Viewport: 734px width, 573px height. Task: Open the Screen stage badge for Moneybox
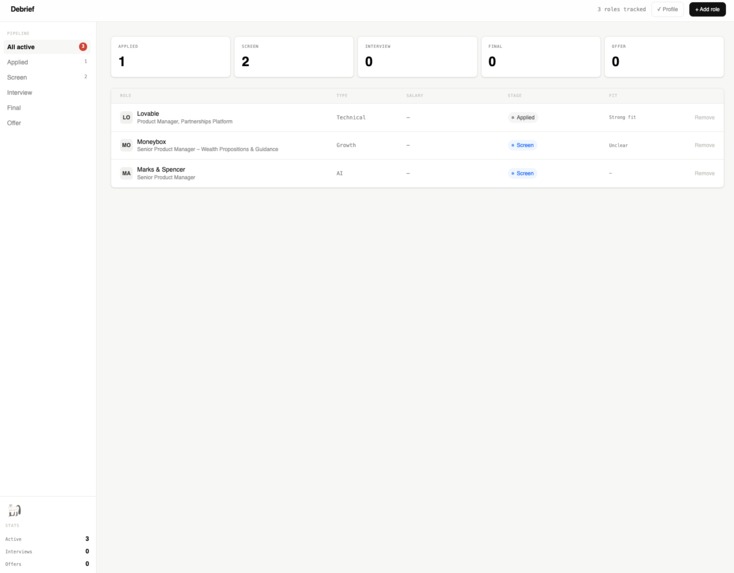pyautogui.click(x=522, y=145)
